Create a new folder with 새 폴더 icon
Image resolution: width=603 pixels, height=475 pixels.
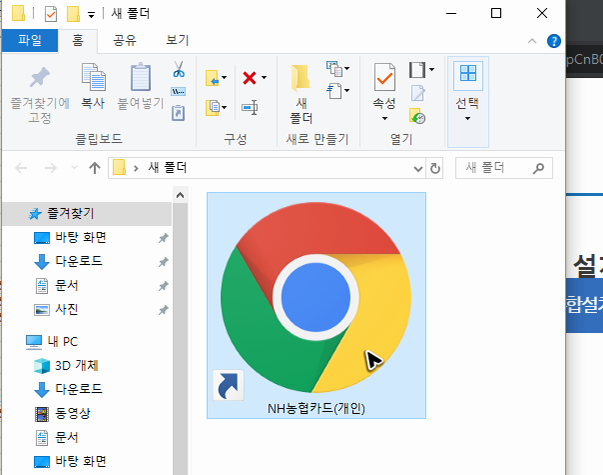(300, 78)
